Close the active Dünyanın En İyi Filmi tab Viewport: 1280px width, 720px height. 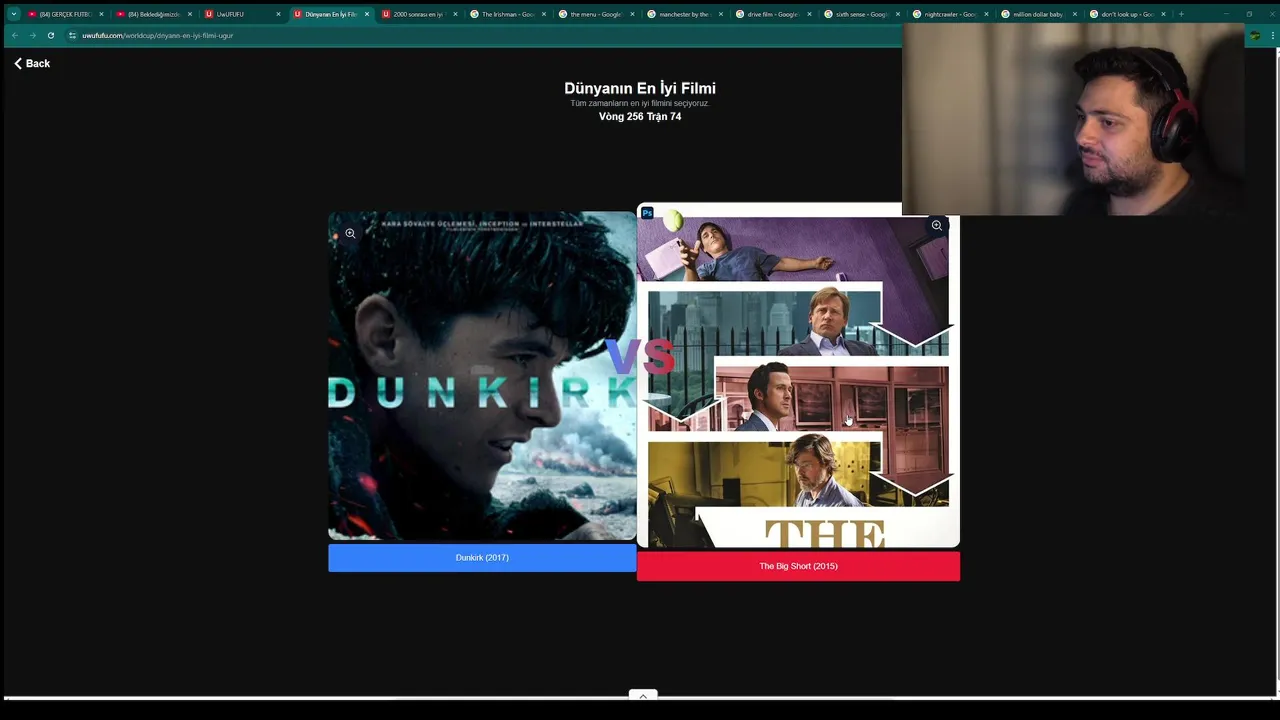pos(367,14)
